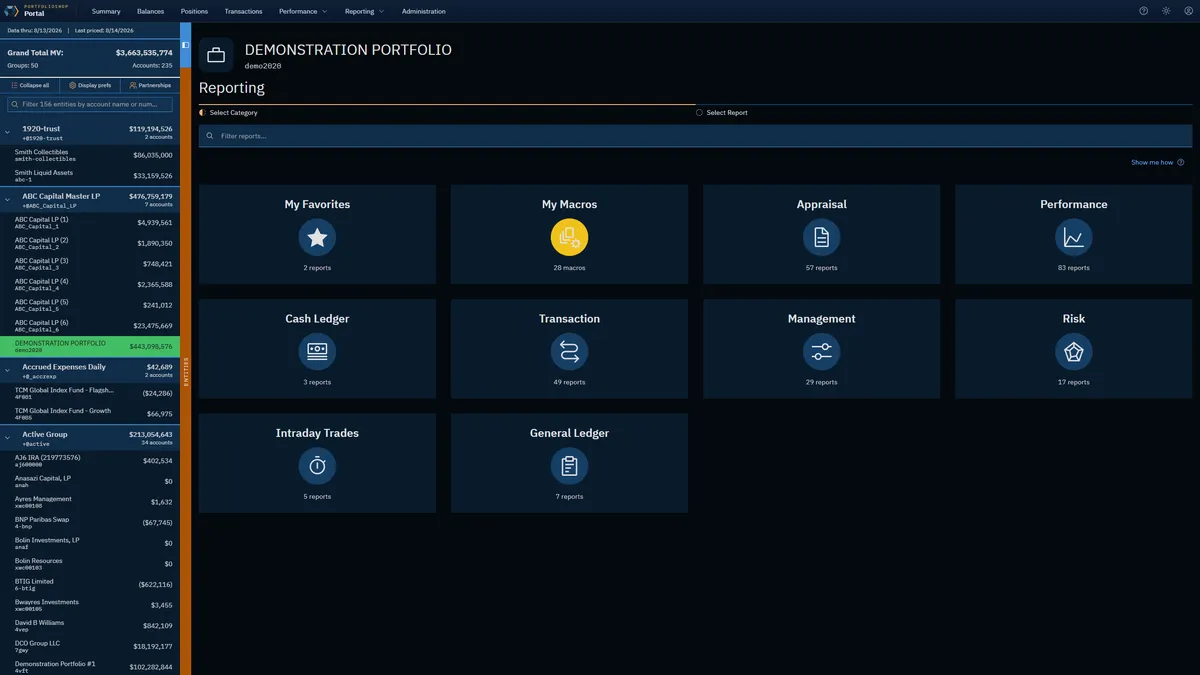1200x675 pixels.
Task: Open Display prefs
Action: tap(90, 86)
